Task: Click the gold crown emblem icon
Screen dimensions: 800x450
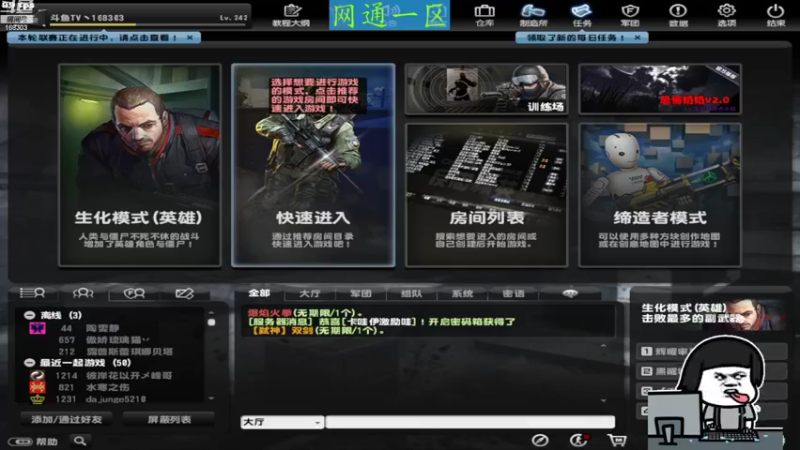Action: click(37, 399)
